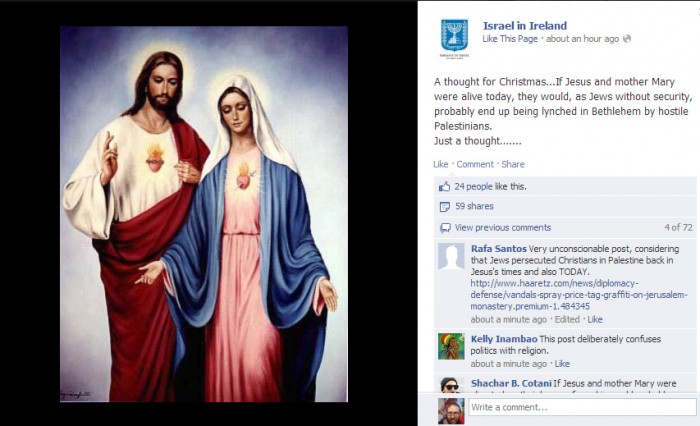Click the Write a comment field
This screenshot has height=426, width=700.
582,407
